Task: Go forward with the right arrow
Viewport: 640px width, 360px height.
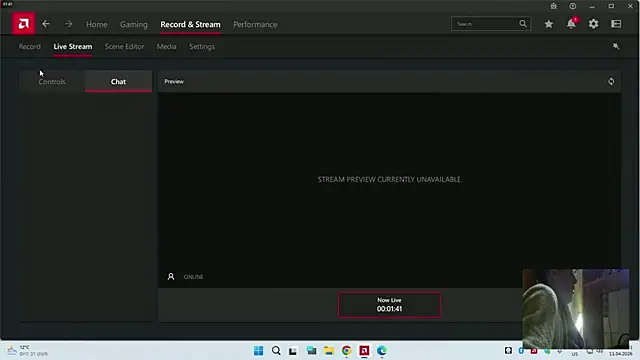Action: tap(68, 24)
